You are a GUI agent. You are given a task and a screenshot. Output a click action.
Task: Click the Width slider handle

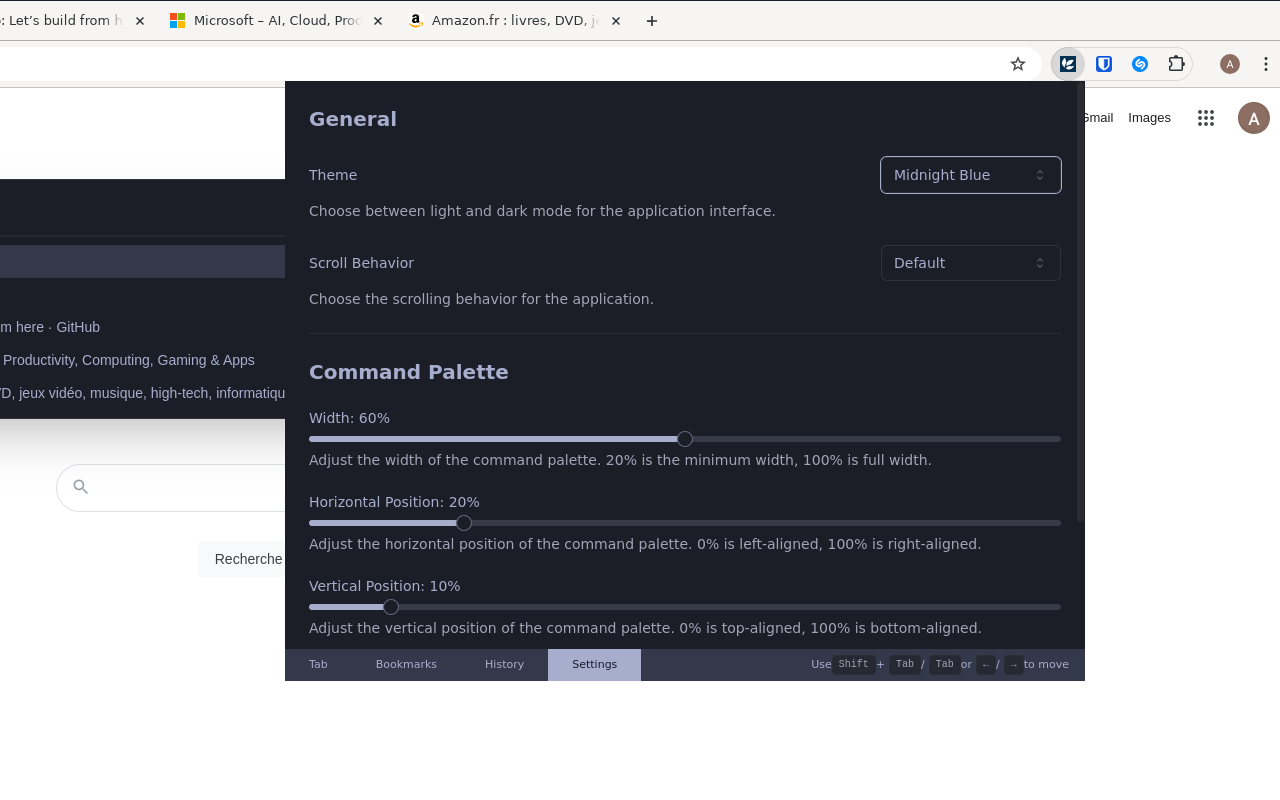[685, 439]
